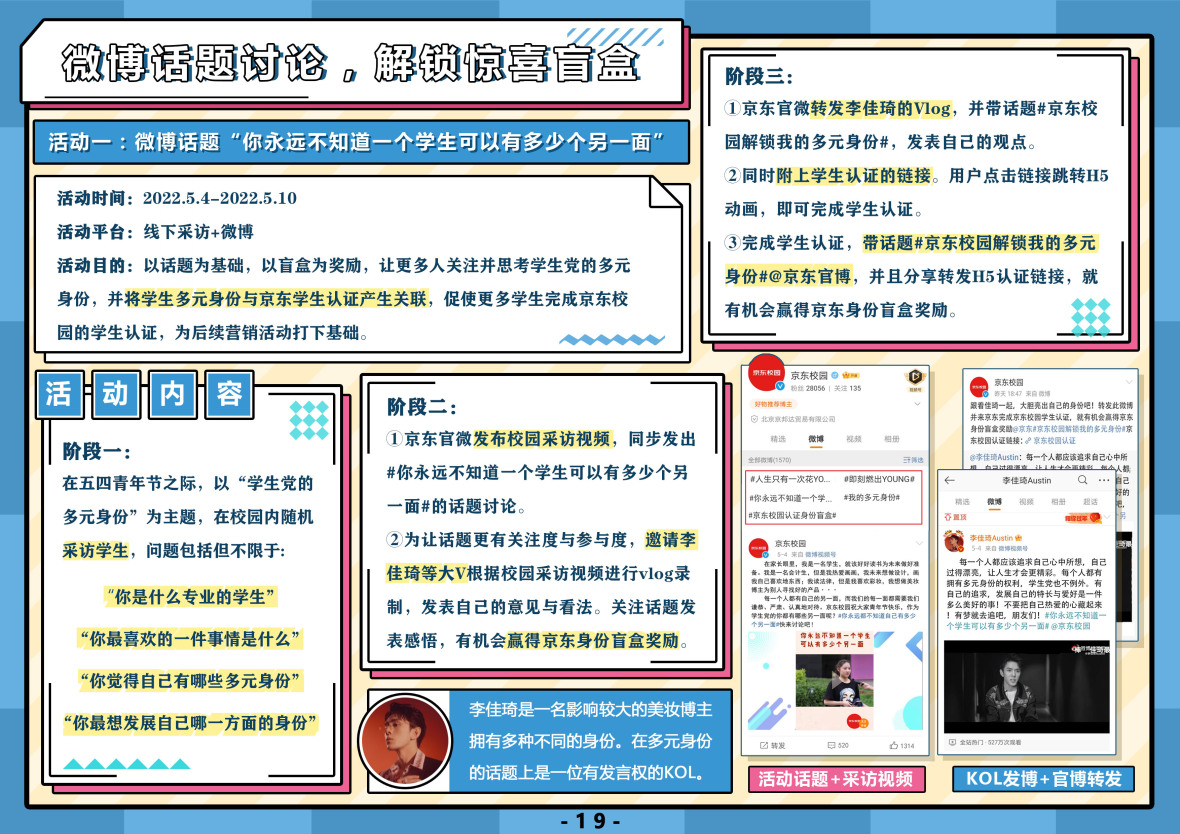This screenshot has width=1180, height=834.
Task: Select 视频 tab on 李佳琦Austin profile
Action: pyautogui.click(x=1026, y=501)
